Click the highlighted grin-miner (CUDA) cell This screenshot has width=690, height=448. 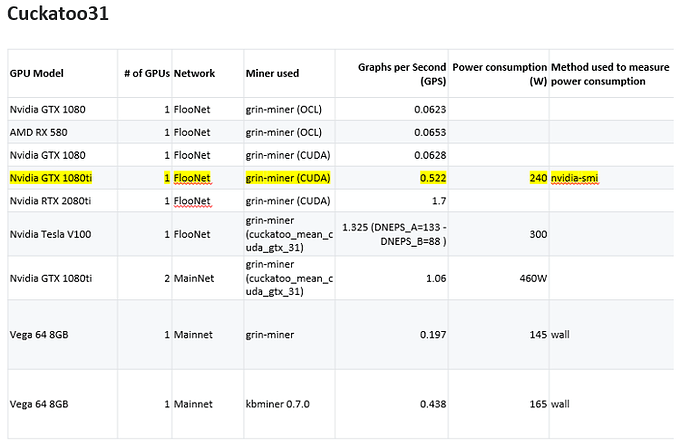(288, 178)
